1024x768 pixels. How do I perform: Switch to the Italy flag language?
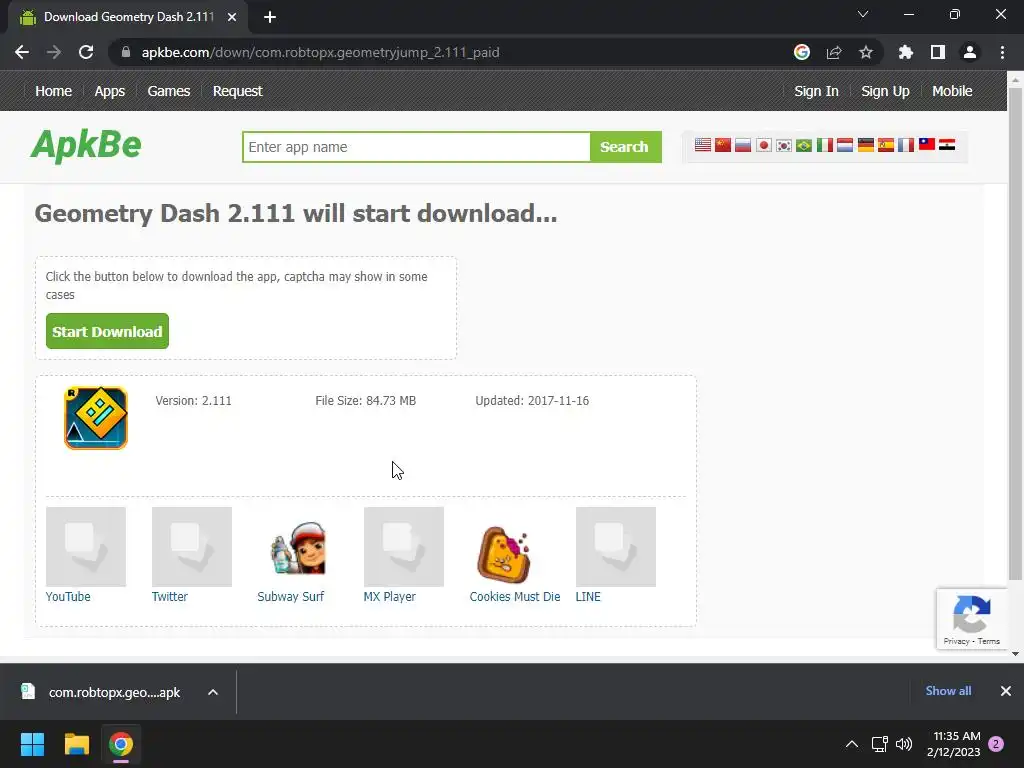pos(825,145)
